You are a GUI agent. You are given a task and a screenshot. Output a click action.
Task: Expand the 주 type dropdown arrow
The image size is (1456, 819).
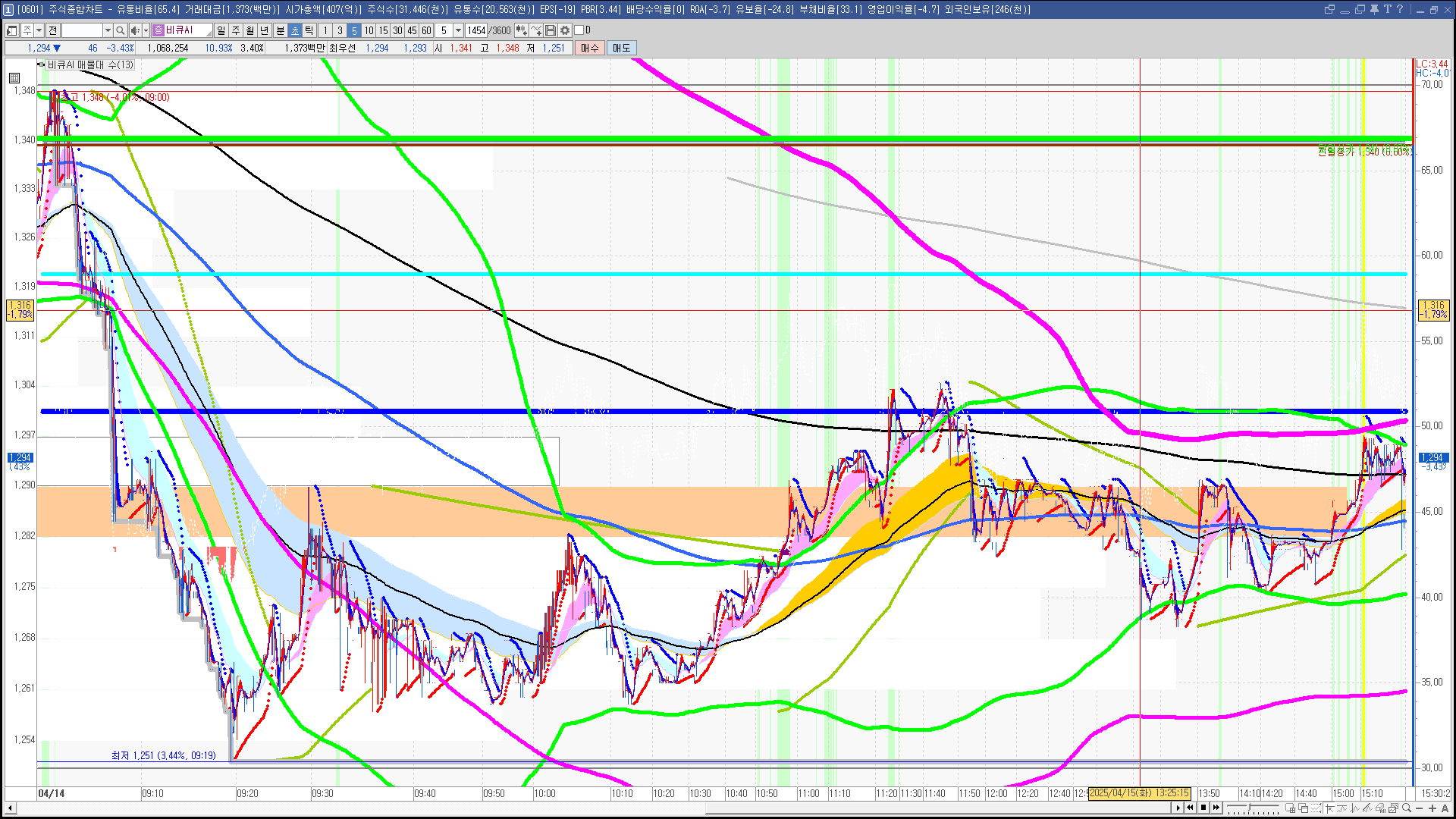coord(39,30)
